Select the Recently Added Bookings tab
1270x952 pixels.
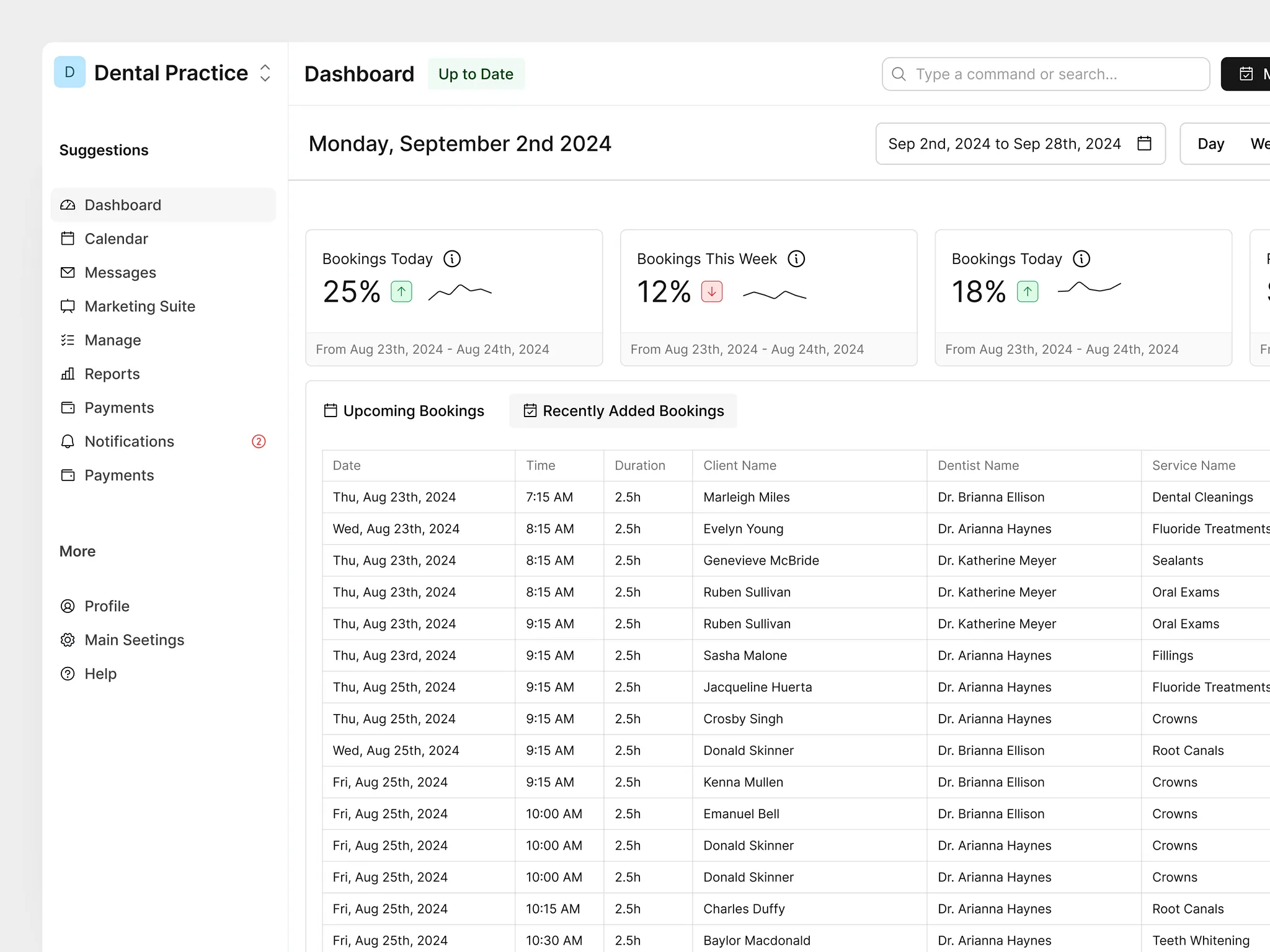click(x=623, y=411)
